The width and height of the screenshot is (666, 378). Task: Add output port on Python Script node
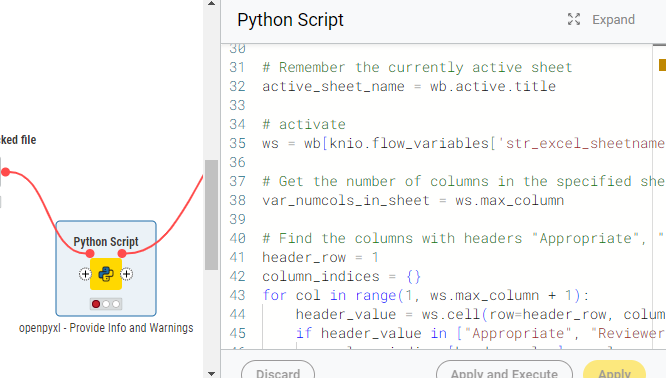[x=127, y=274]
